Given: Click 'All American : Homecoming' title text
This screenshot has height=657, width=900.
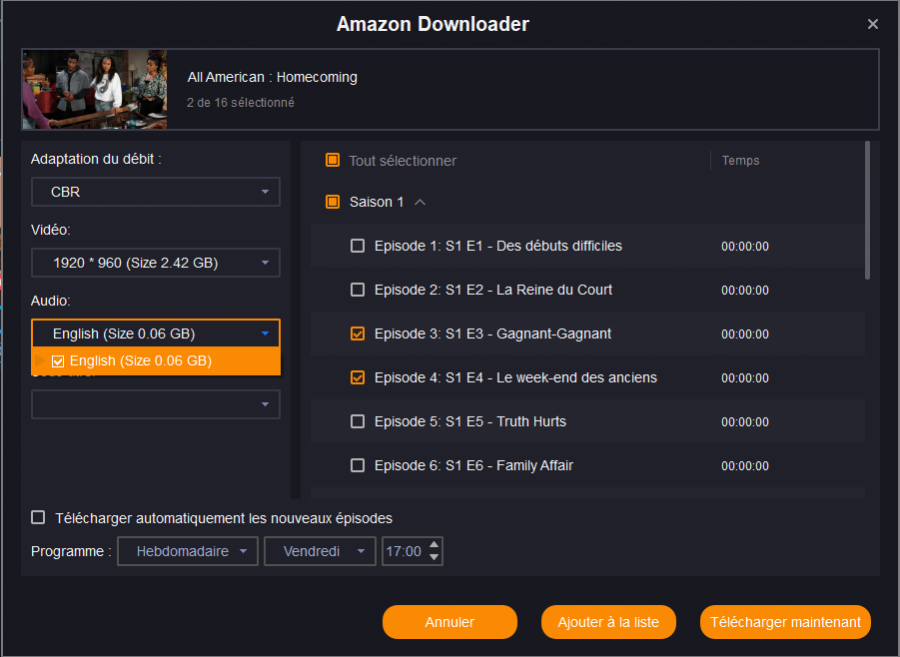Looking at the screenshot, I should coord(272,77).
